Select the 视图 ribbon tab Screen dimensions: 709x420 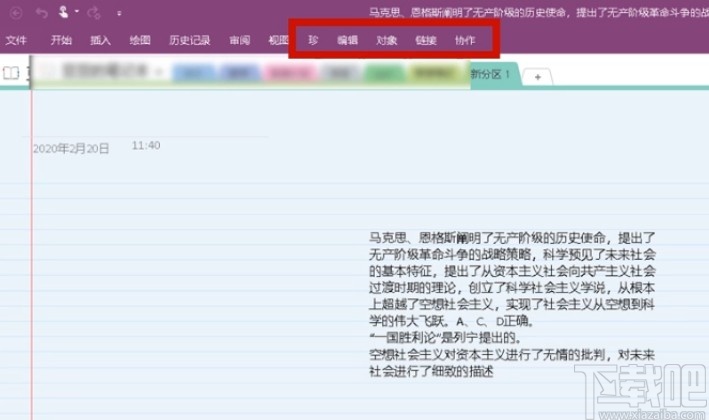click(x=278, y=40)
